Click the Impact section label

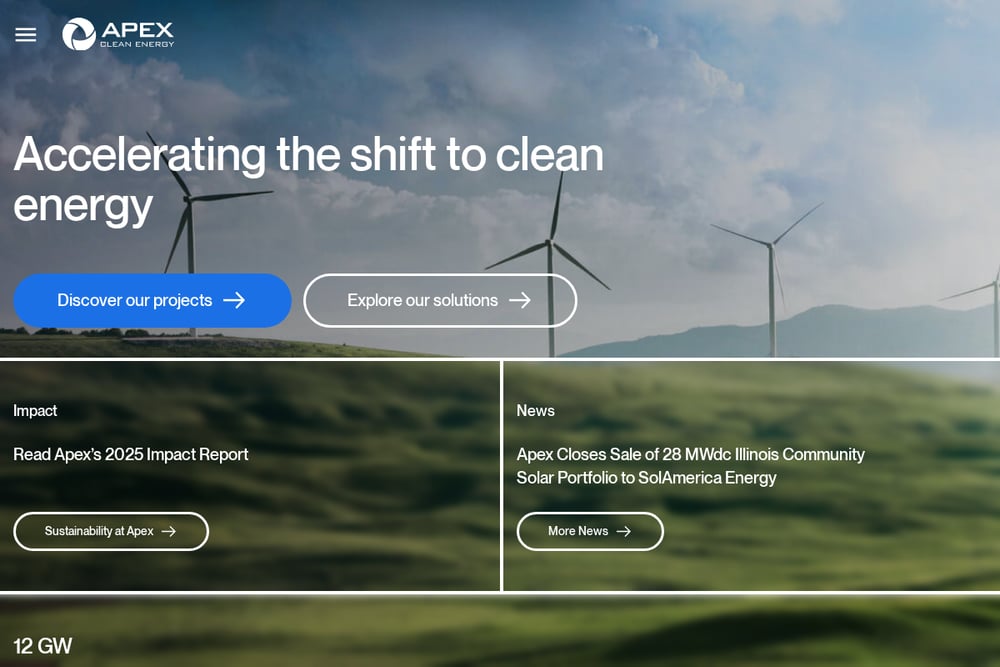point(35,411)
